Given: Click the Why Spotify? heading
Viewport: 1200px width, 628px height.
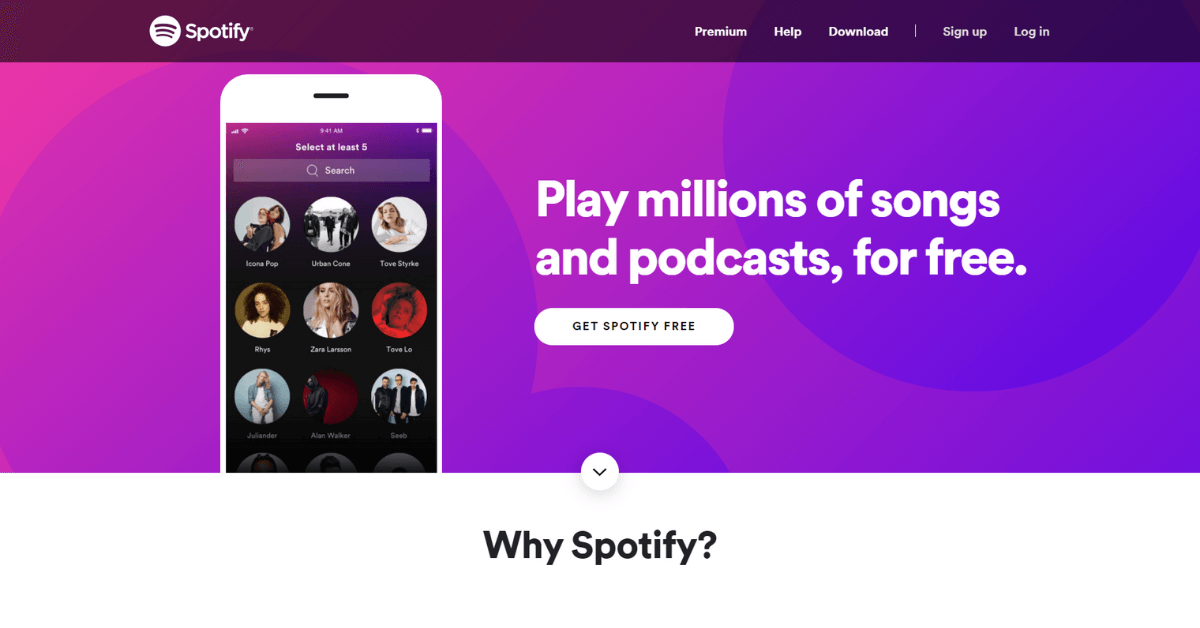Looking at the screenshot, I should pyautogui.click(x=600, y=545).
